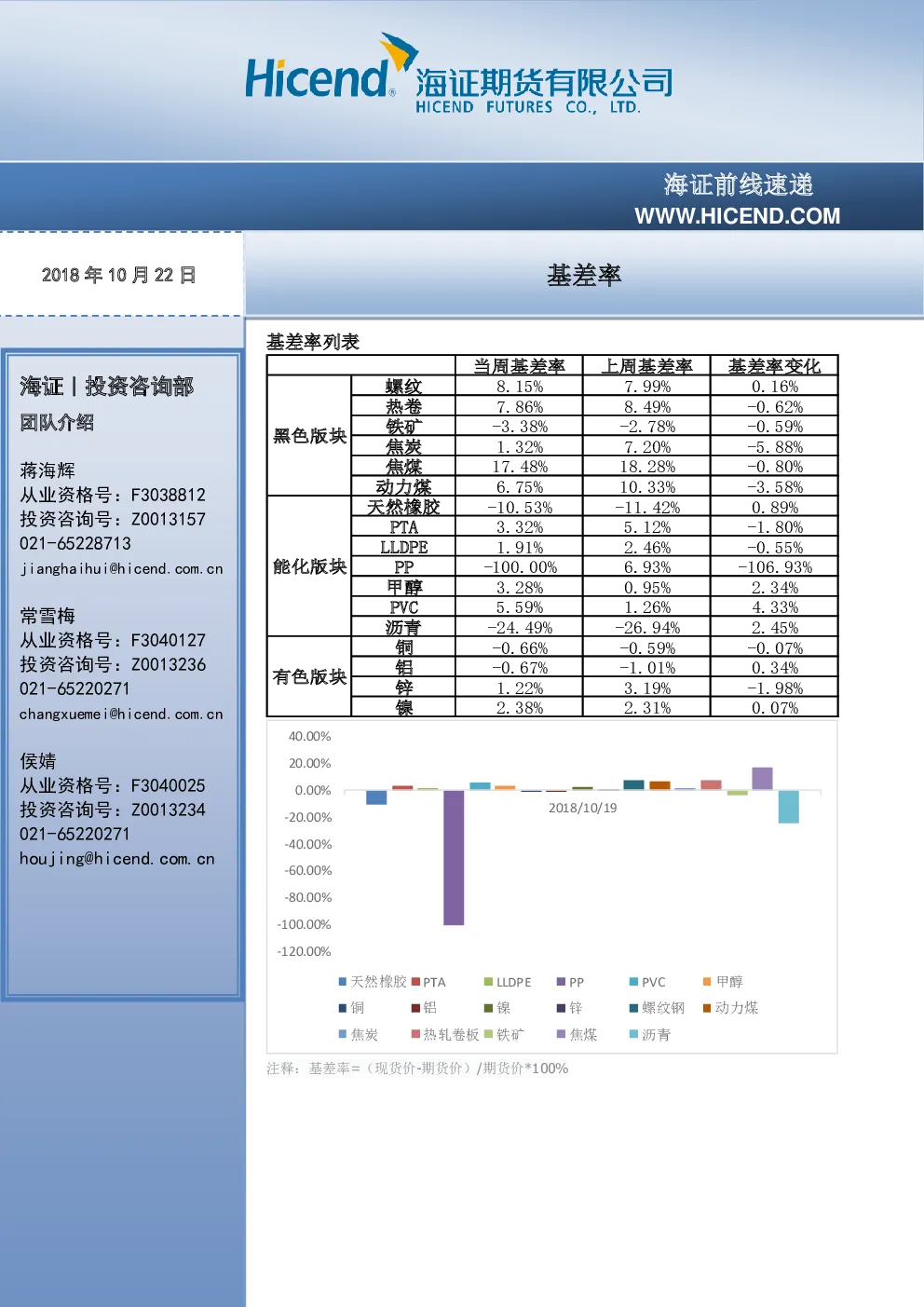Click the 铝 legend entry
This screenshot has height=1307, width=924.
(424, 1008)
